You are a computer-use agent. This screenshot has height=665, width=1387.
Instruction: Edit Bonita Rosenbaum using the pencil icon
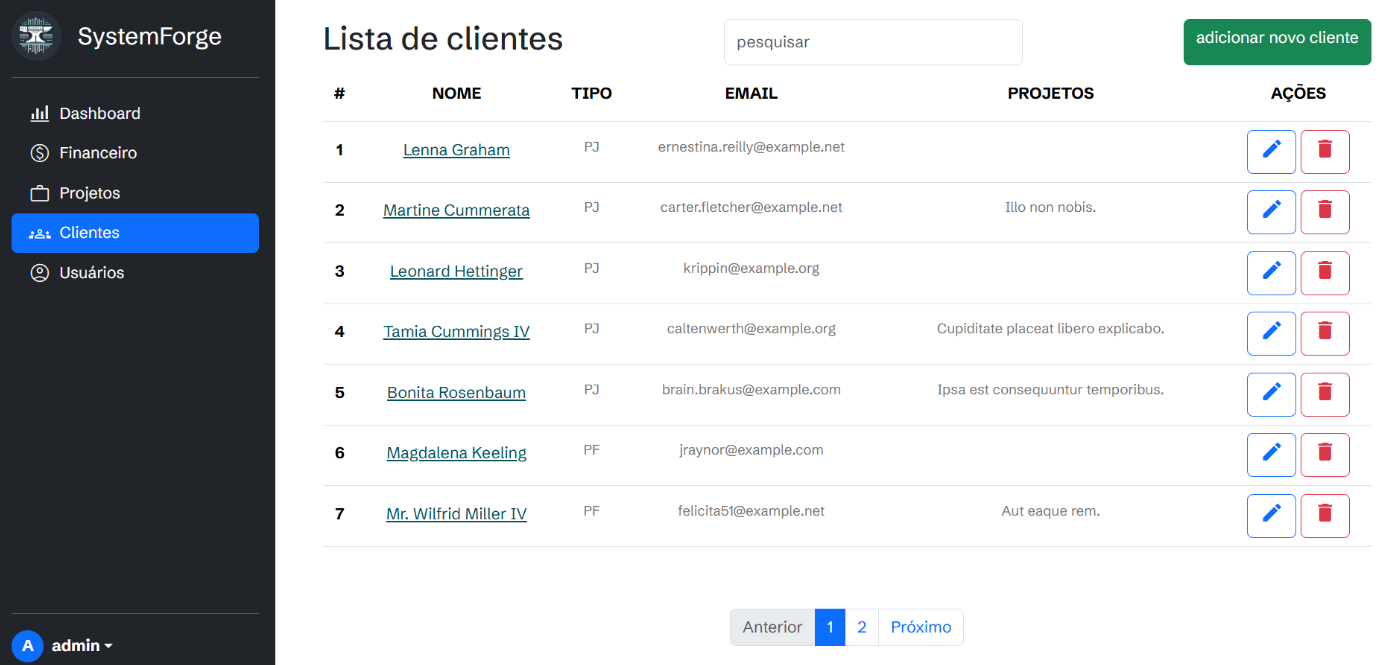click(x=1271, y=394)
